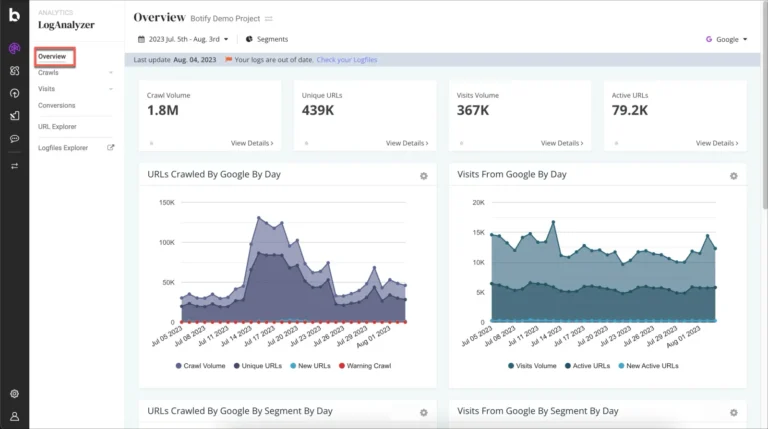Click the page vertical scrollbar
Screen dimensions: 768x429
click(765, 105)
